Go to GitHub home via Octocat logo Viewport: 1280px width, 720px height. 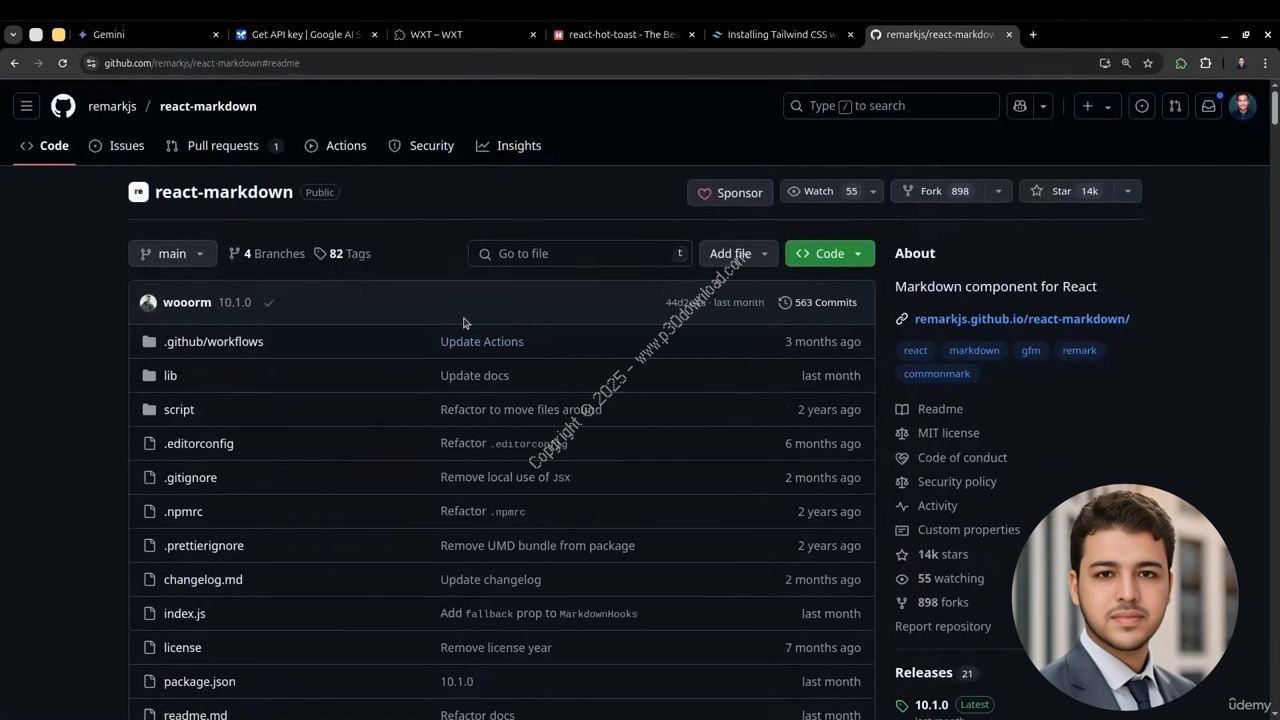(x=63, y=106)
